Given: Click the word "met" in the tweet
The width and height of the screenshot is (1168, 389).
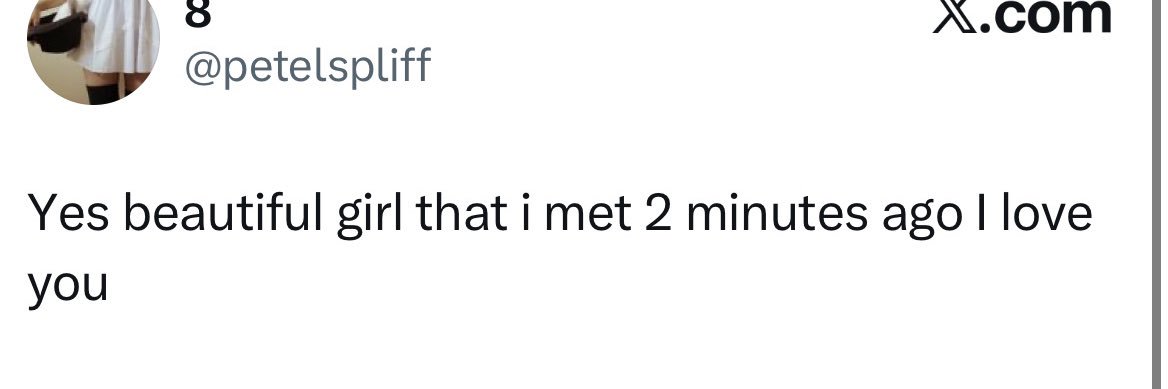Looking at the screenshot, I should tap(588, 214).
